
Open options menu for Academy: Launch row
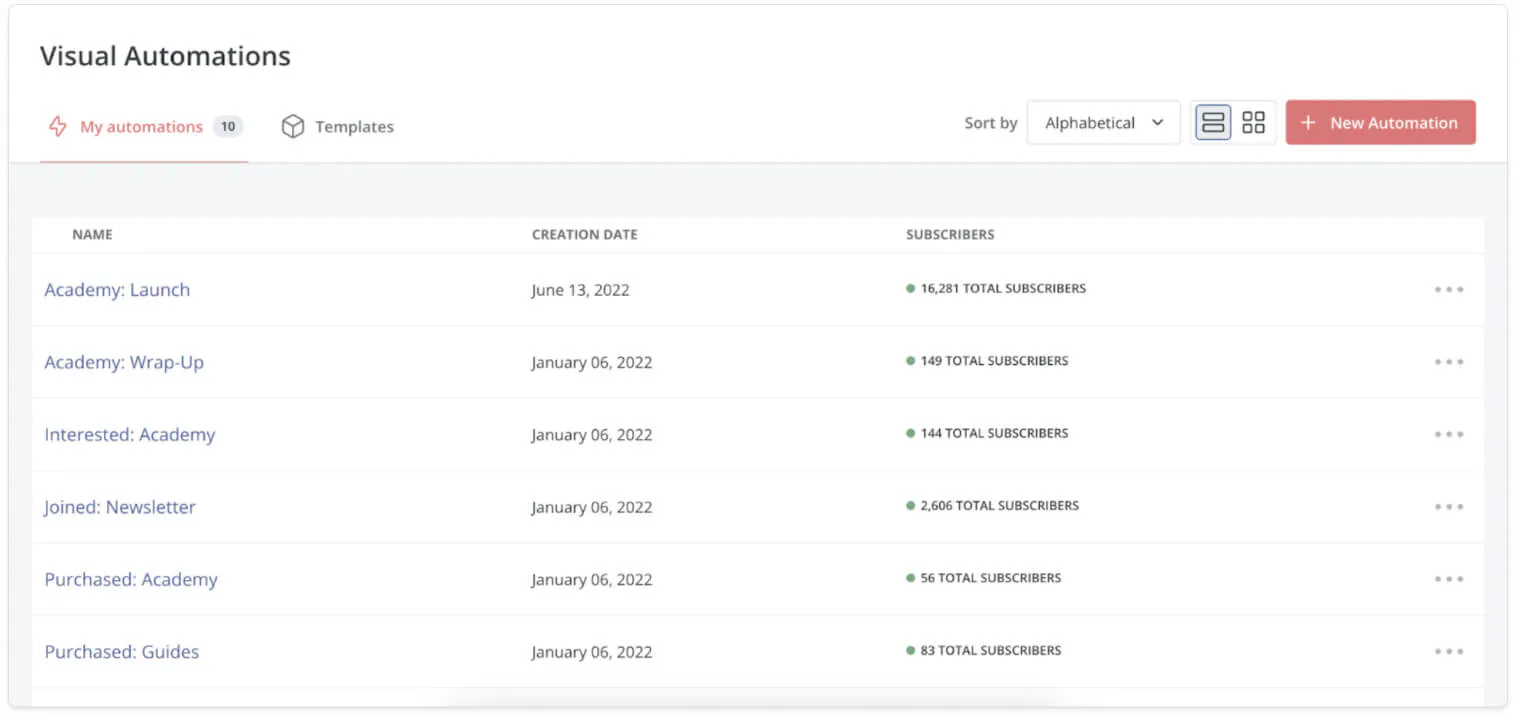point(1448,290)
